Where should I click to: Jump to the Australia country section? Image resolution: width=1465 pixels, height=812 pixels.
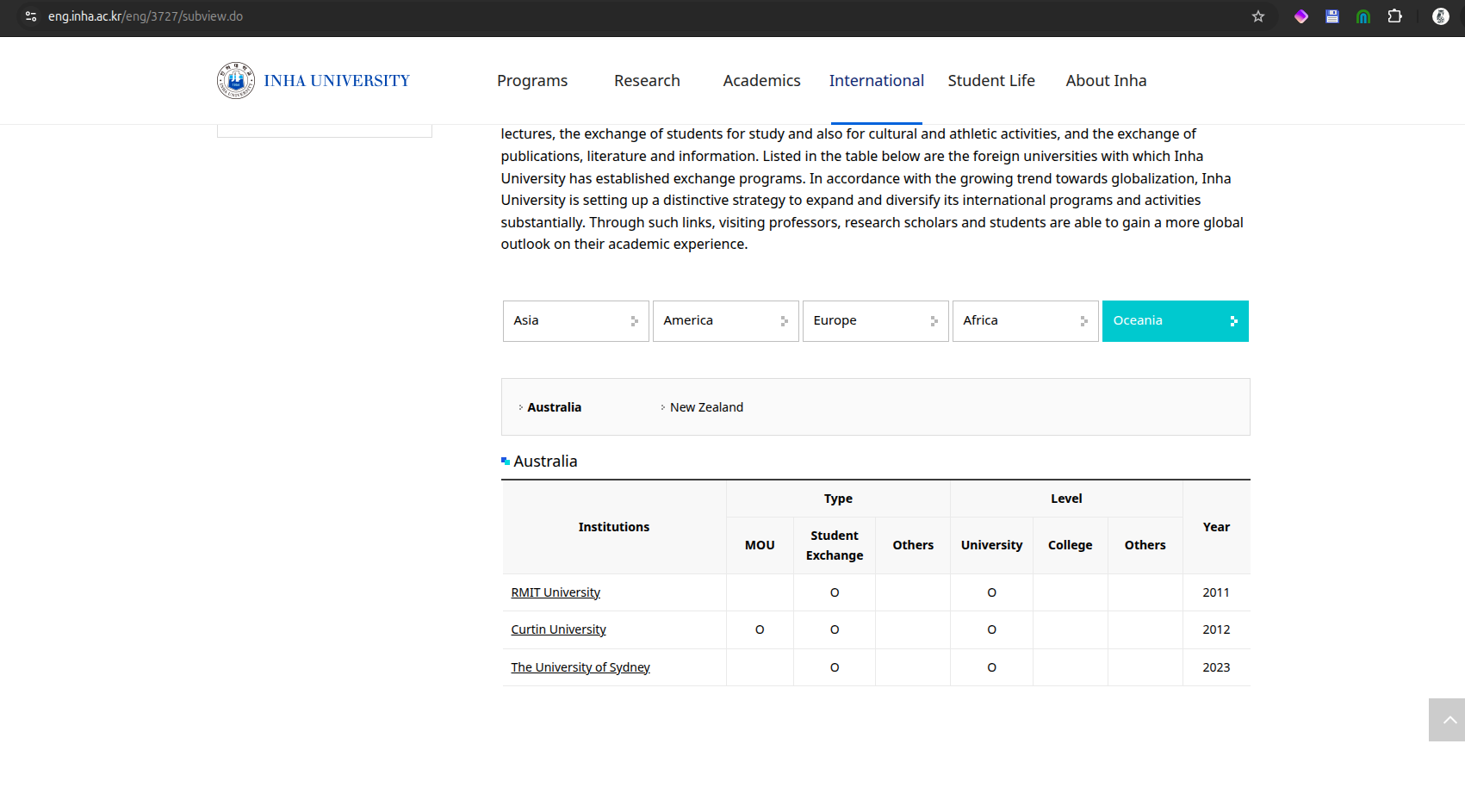pyautogui.click(x=554, y=407)
